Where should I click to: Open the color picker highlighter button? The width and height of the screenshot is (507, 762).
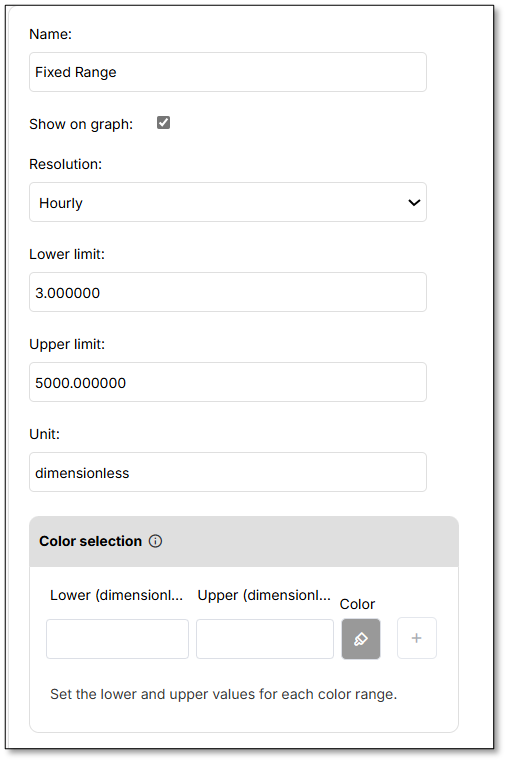point(361,639)
